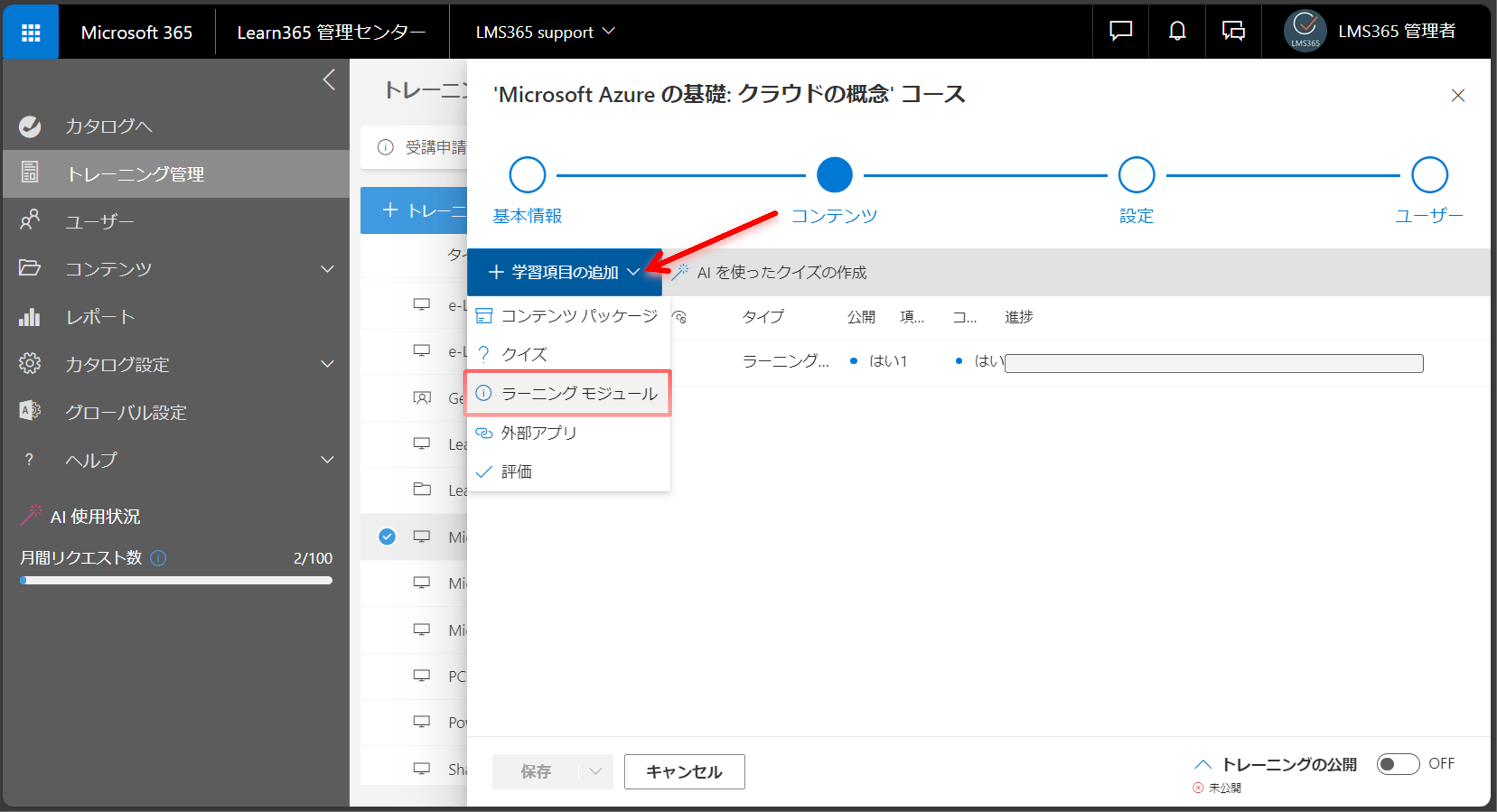1497x812 pixels.
Task: Open Learn365 管理センター link in header
Action: (331, 32)
